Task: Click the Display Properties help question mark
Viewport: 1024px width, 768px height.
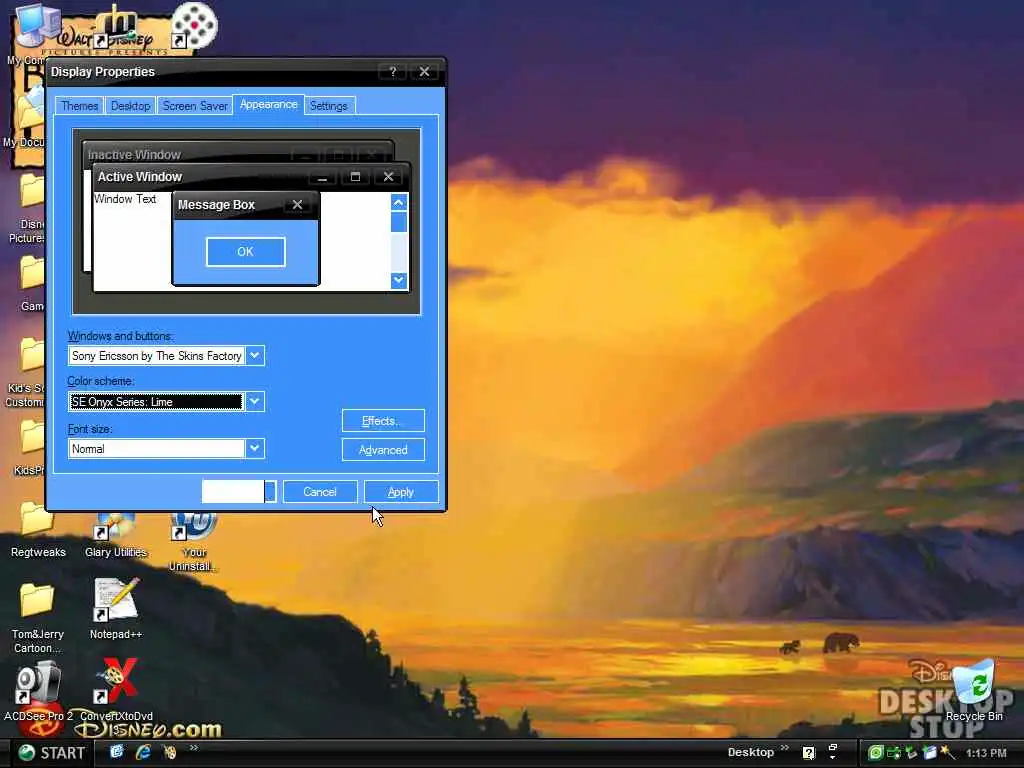Action: pos(392,72)
